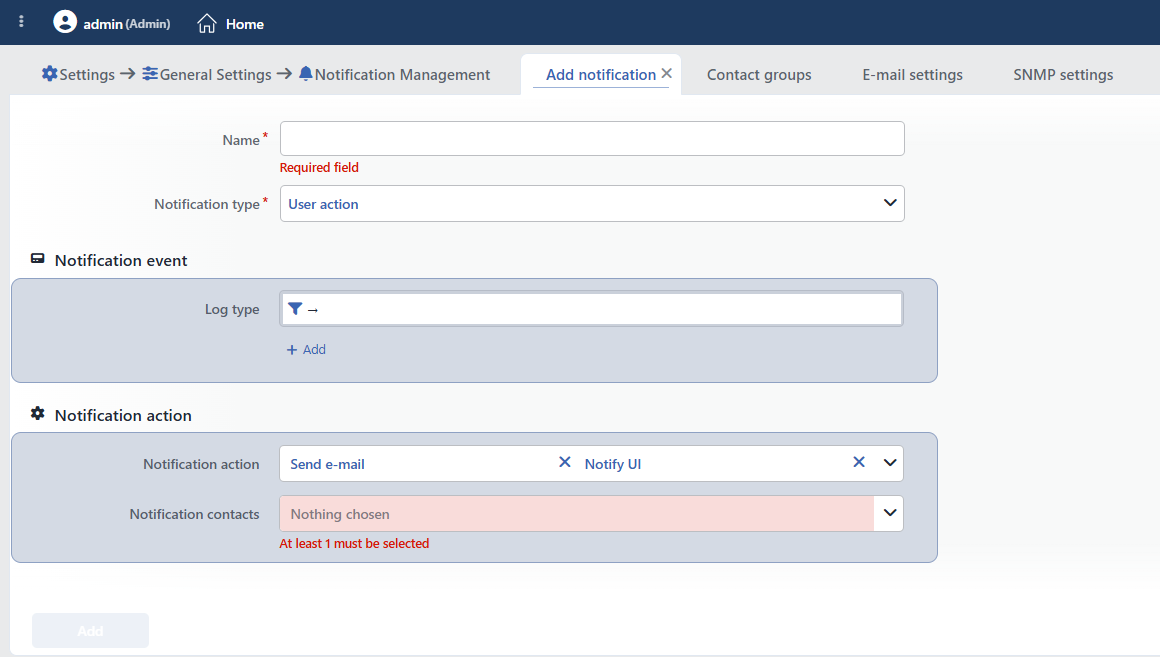Click the Notification action section gear icon
Screen dimensions: 1160x657
pyautogui.click(x=38, y=414)
